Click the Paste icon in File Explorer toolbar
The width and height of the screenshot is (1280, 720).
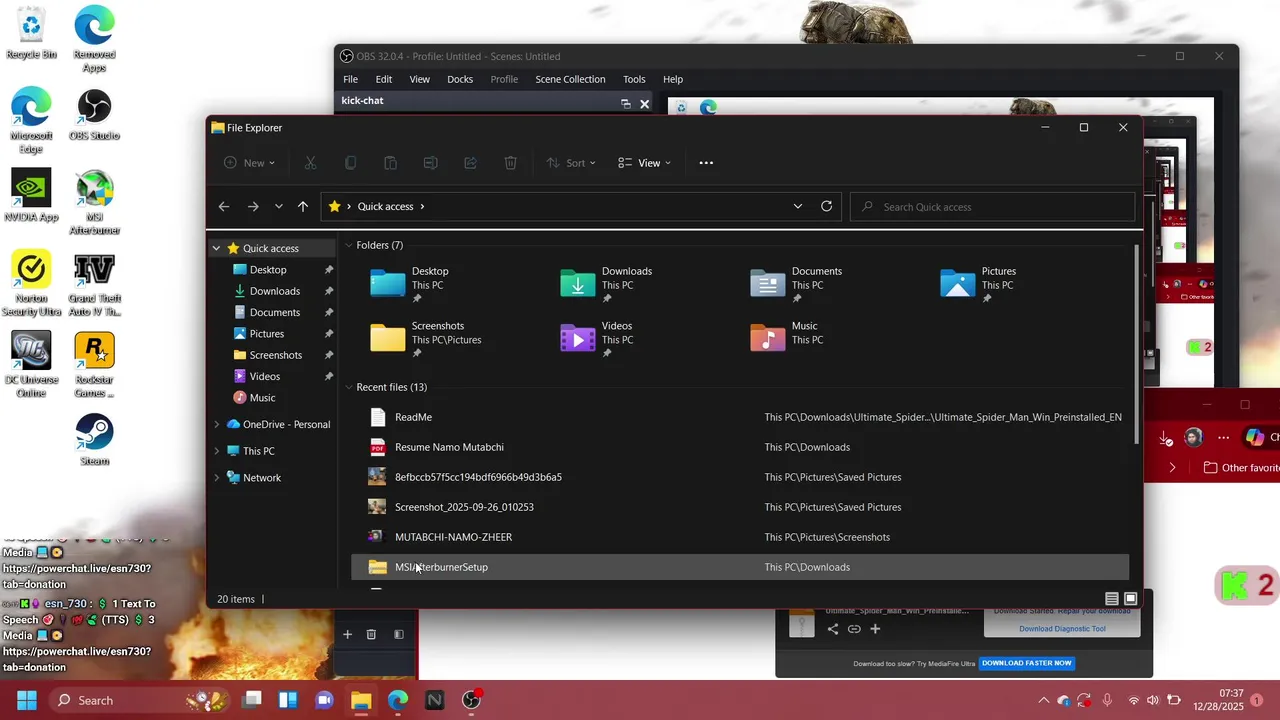pyautogui.click(x=390, y=163)
